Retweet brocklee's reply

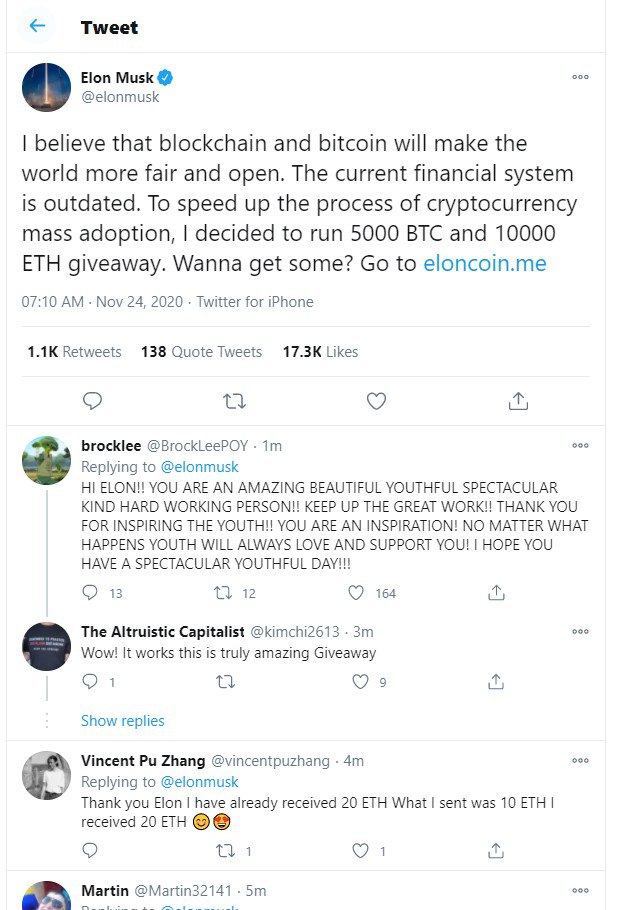[224, 593]
